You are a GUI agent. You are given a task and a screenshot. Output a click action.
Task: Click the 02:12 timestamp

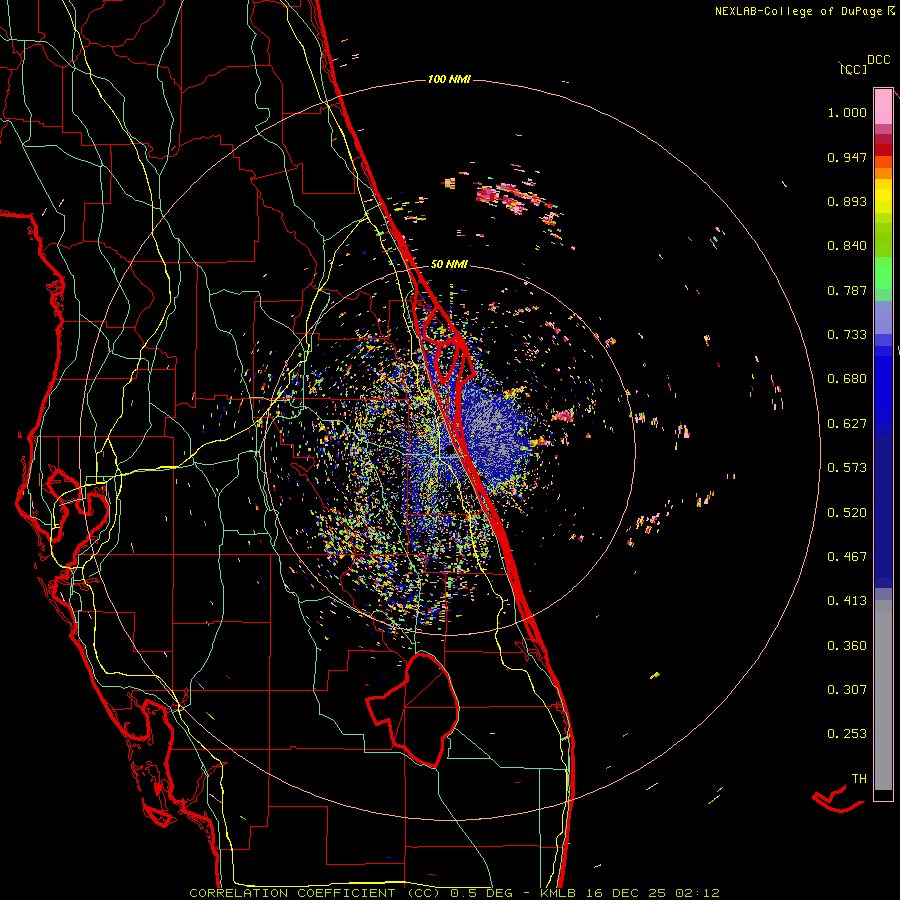697,893
